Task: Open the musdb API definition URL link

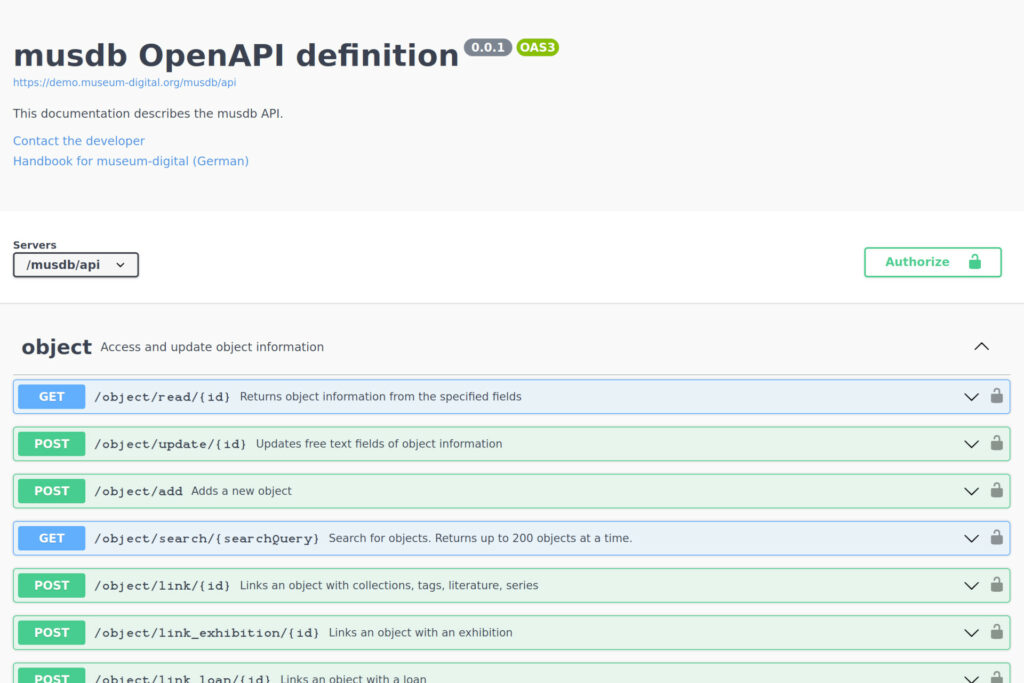Action: [124, 83]
